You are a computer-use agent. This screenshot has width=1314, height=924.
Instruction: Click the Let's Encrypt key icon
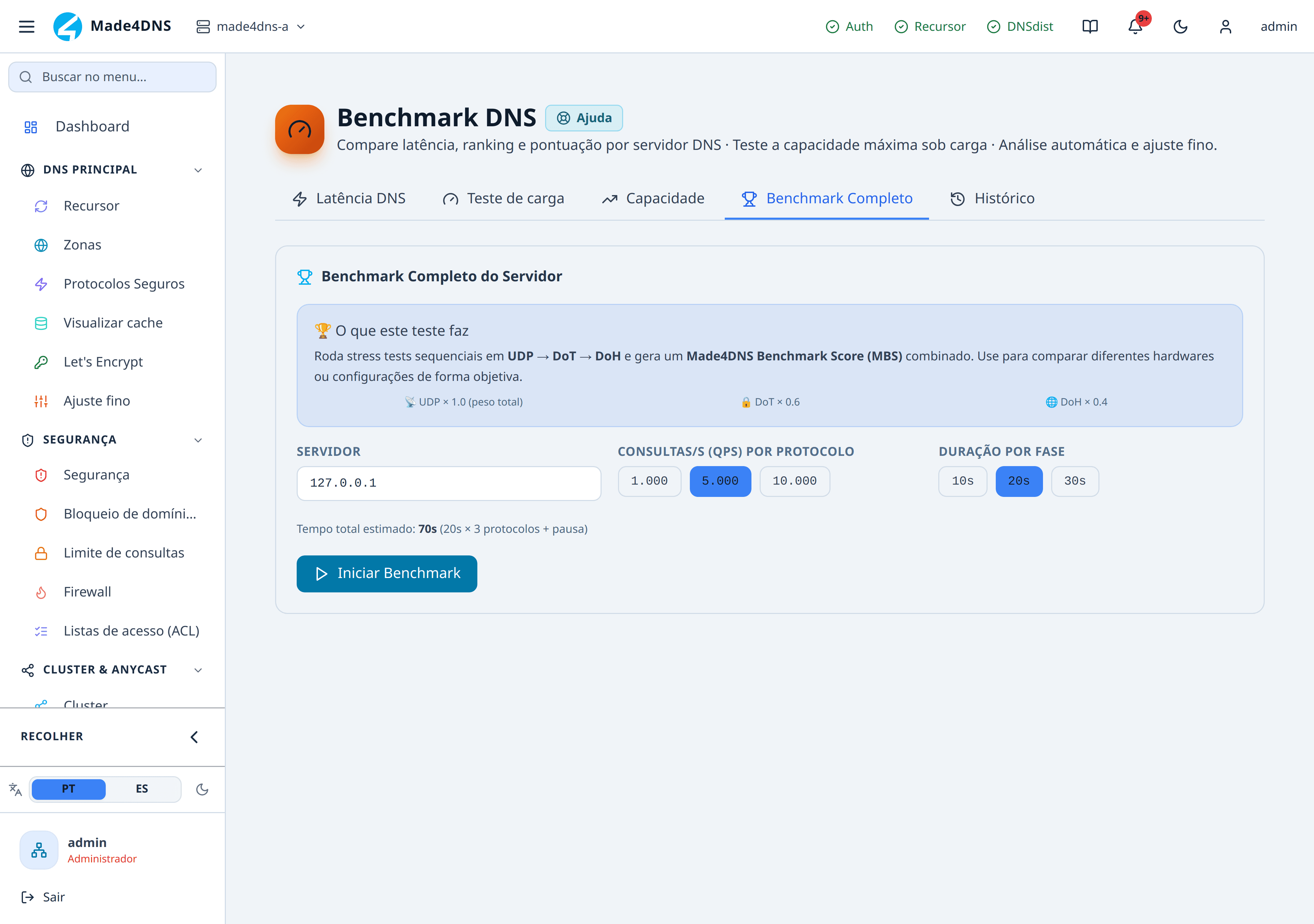[41, 362]
